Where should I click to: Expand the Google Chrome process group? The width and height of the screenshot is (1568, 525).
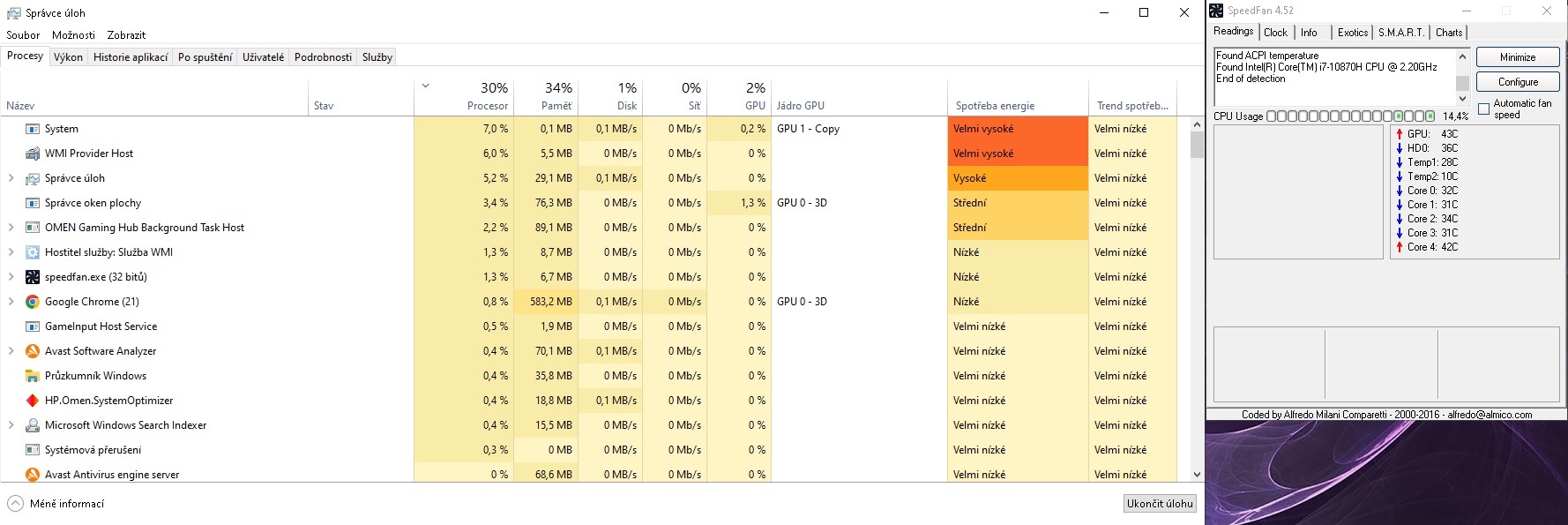coord(11,302)
